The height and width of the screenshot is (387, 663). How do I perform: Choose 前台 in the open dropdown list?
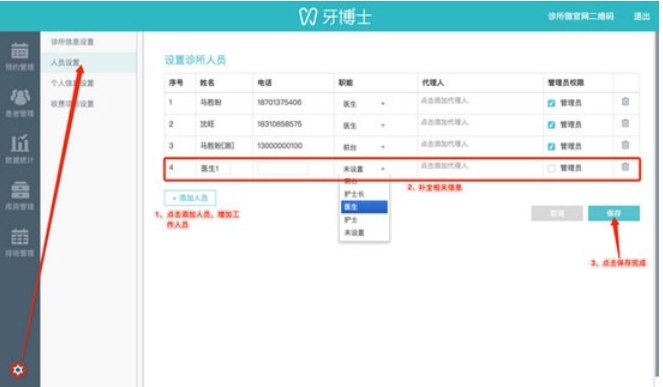coord(364,181)
